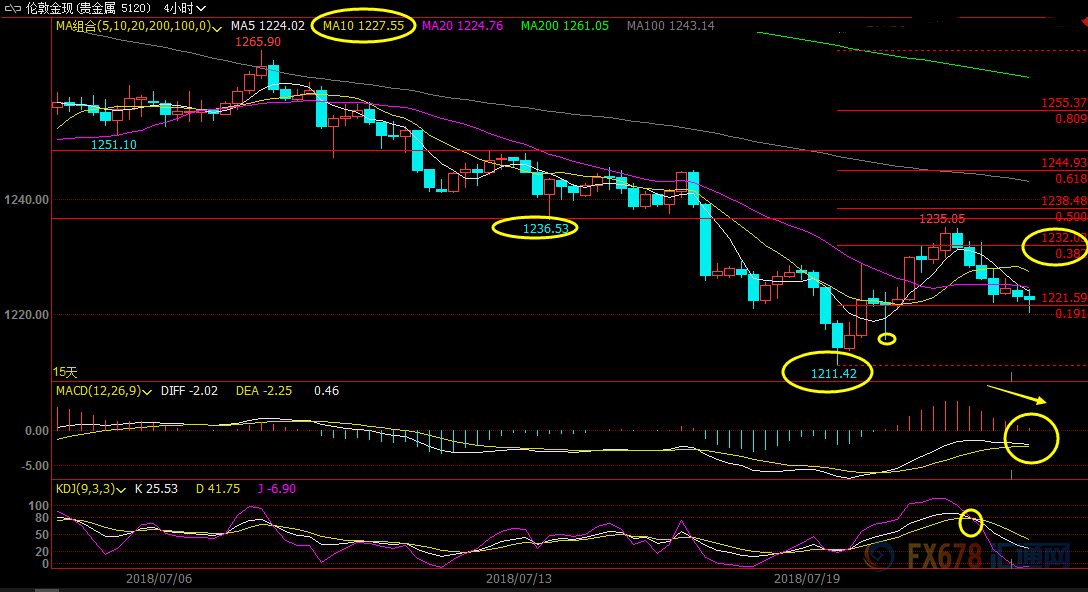Select the MA10 1227.55 legend value
Viewport: 1088px width, 592px height.
pos(364,26)
